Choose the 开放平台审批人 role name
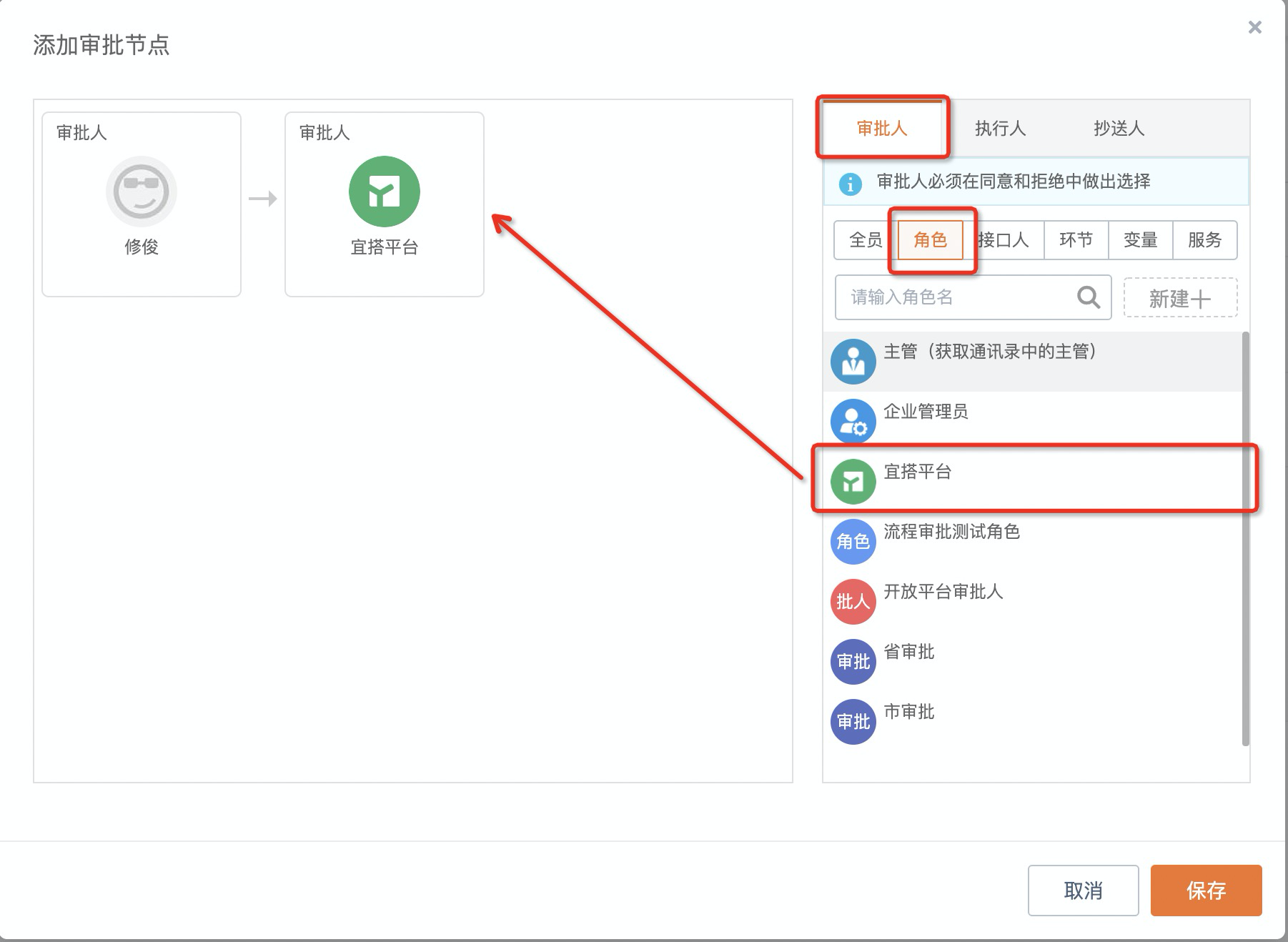The width and height of the screenshot is (1288, 942). 943,592
